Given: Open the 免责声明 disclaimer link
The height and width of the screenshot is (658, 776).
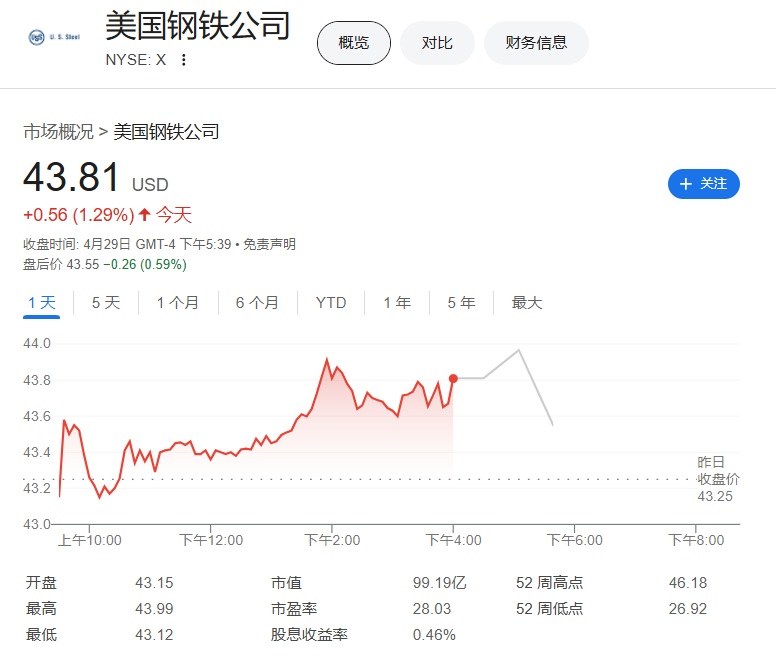Looking at the screenshot, I should 269,244.
